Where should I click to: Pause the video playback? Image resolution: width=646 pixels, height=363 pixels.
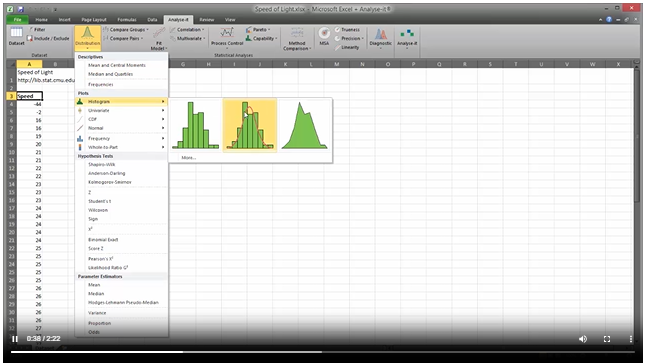pos(15,339)
